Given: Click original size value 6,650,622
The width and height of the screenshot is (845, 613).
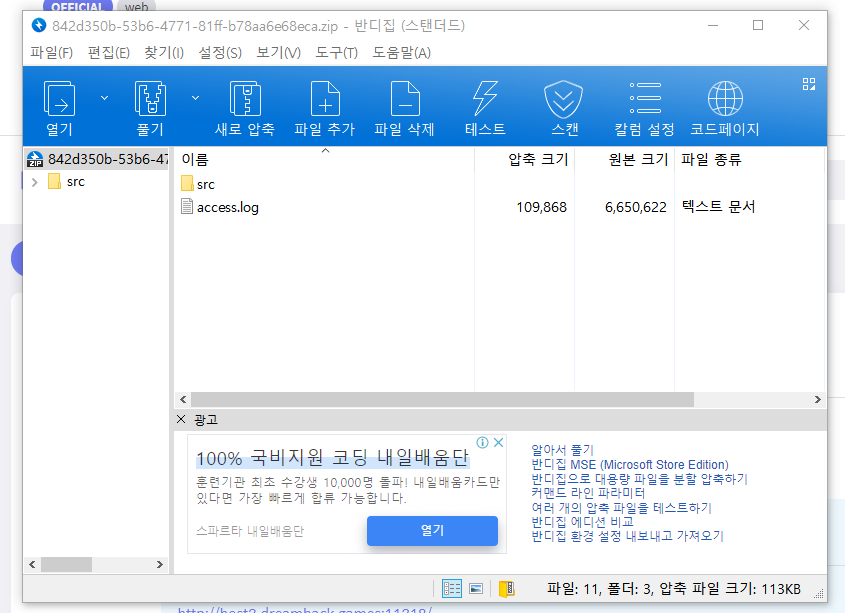Looking at the screenshot, I should (x=636, y=207).
